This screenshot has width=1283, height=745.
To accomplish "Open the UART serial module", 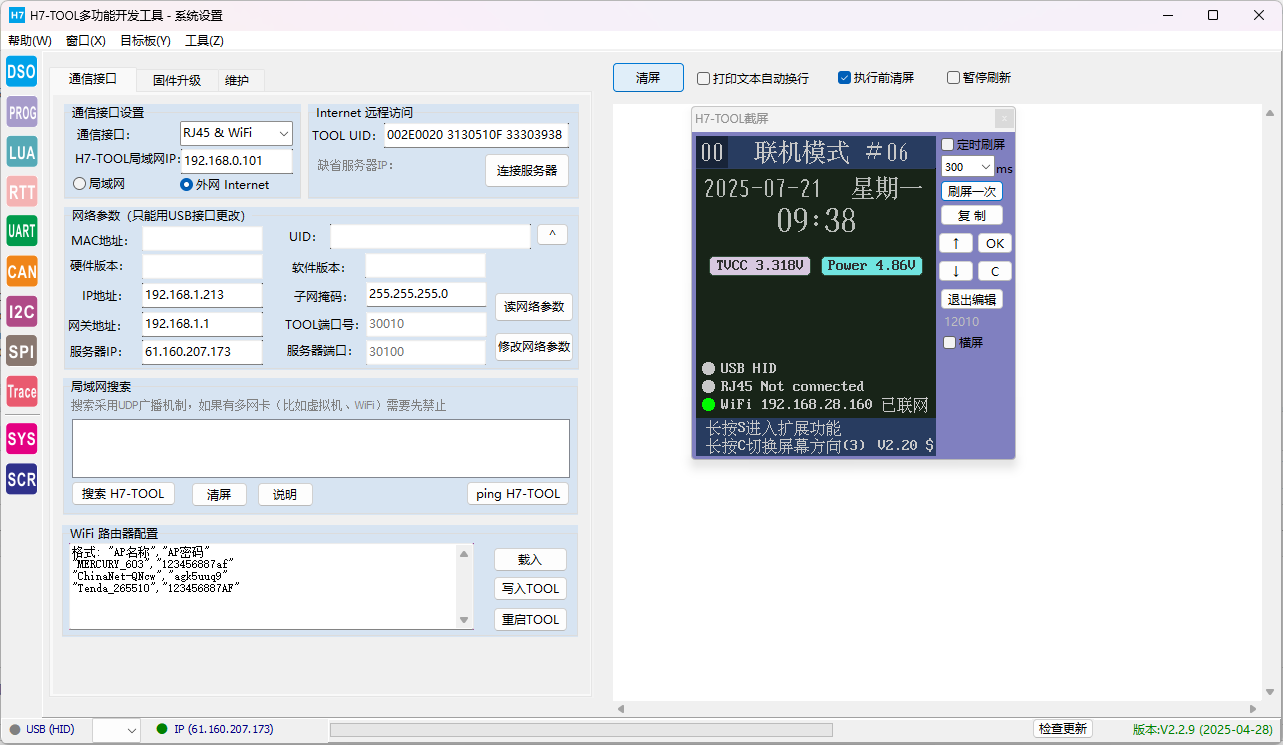I will 22,231.
